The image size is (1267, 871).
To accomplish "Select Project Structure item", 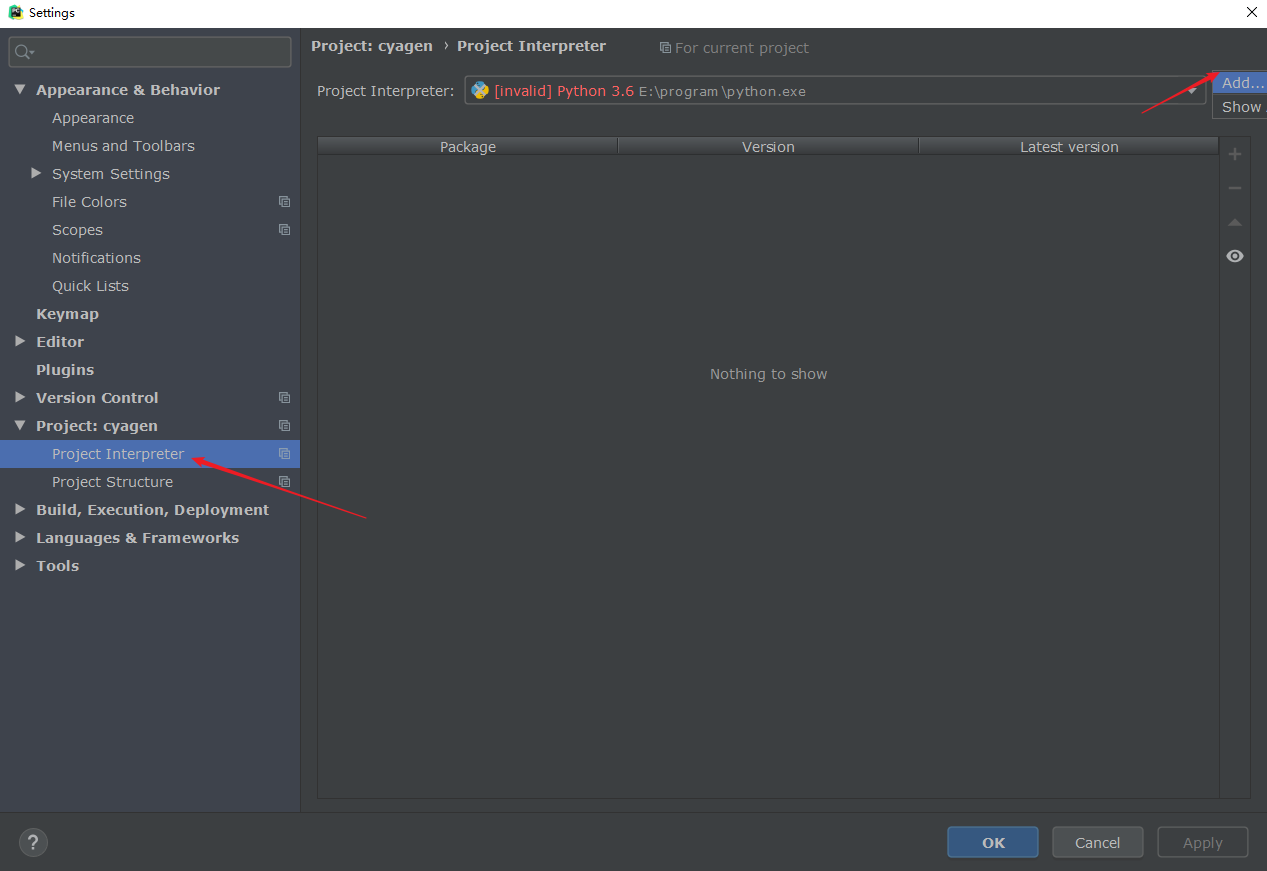I will 112,482.
